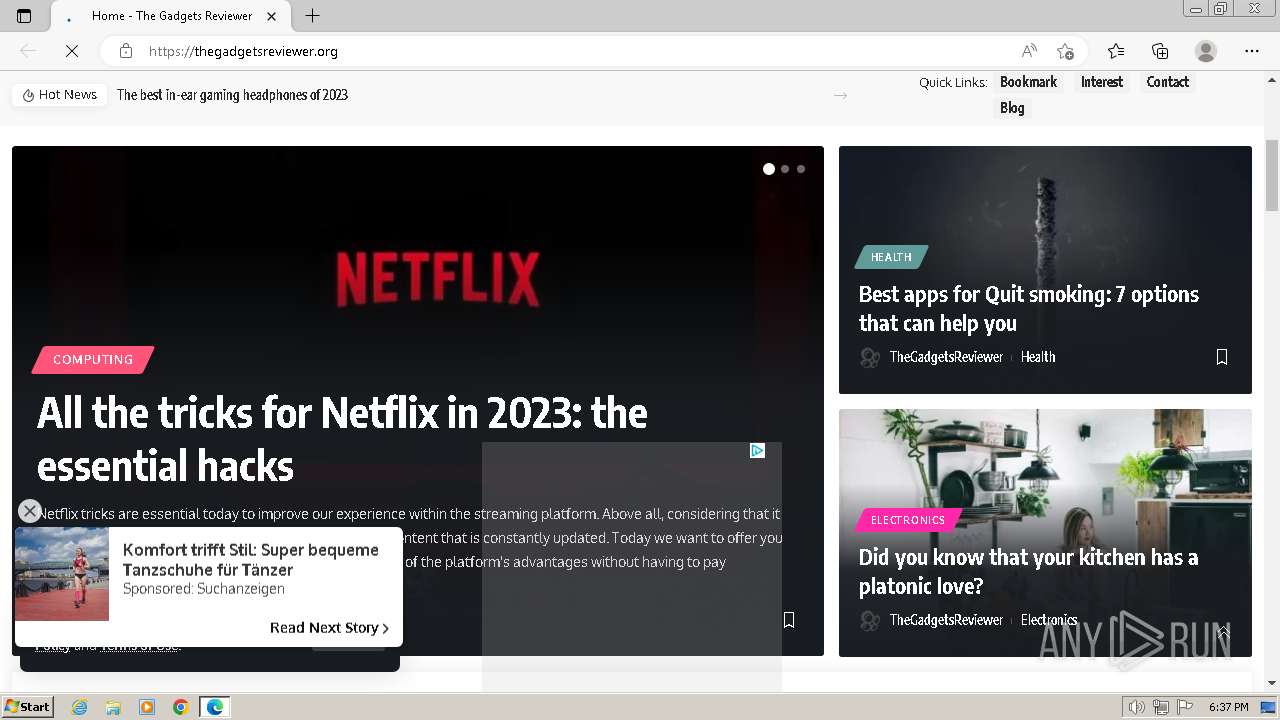Add this page to favorites star icon
Image resolution: width=1280 pixels, height=720 pixels.
[1065, 51]
